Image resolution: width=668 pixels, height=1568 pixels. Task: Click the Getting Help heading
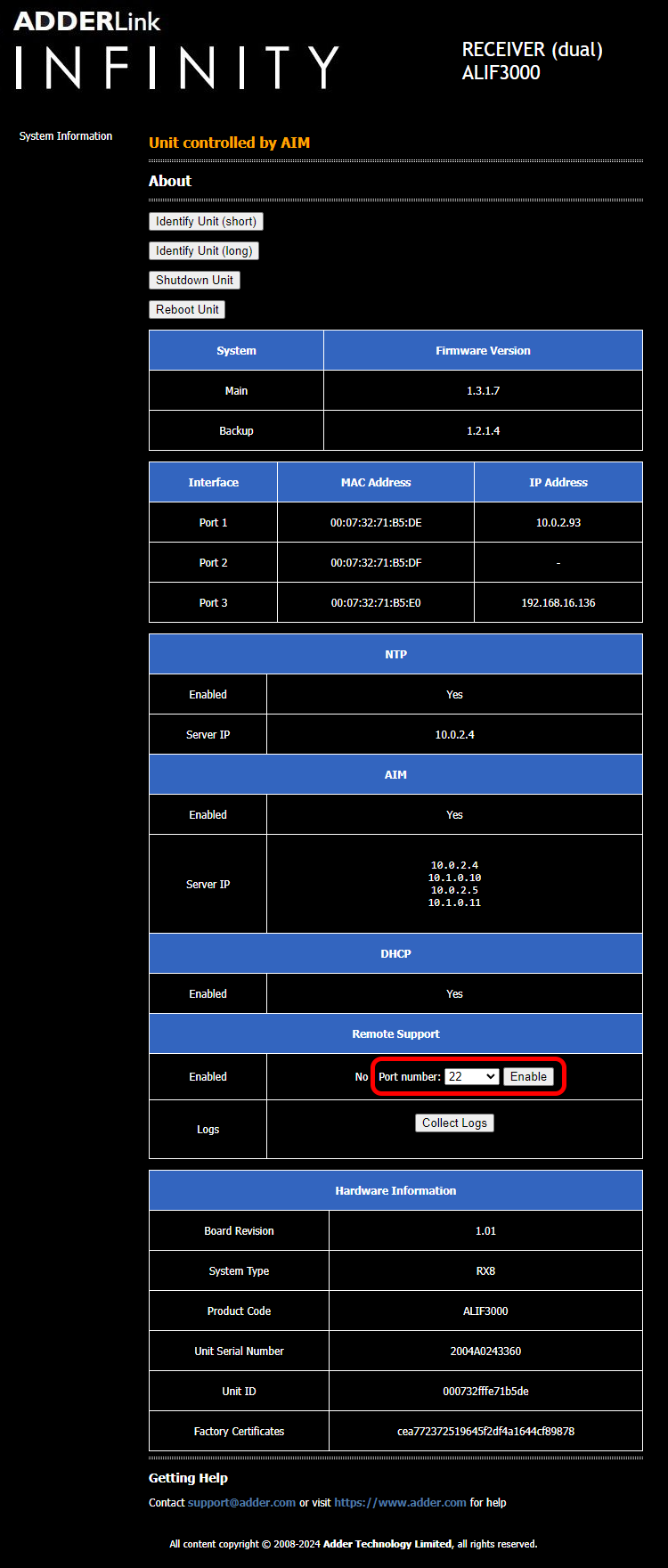[x=188, y=1477]
